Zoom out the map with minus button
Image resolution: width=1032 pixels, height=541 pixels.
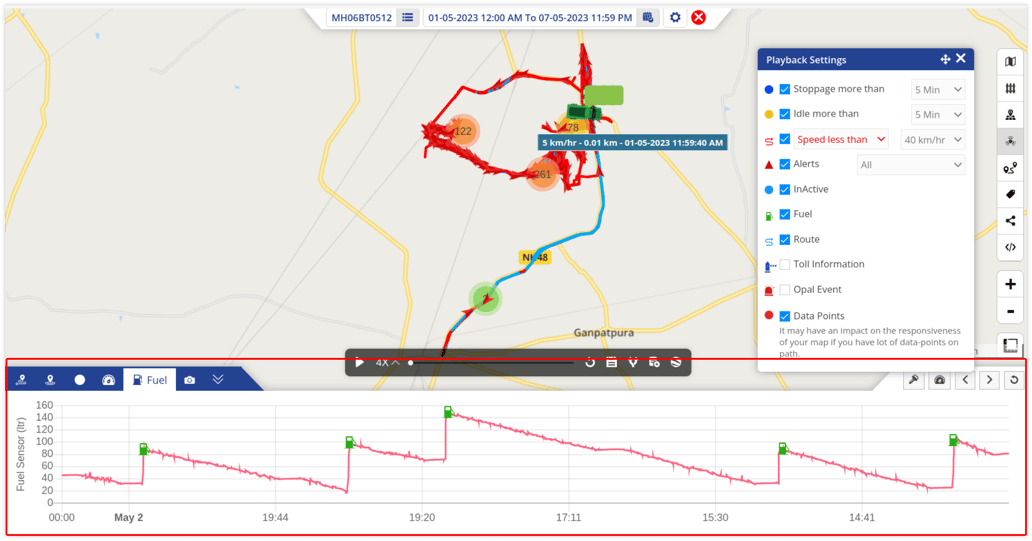1010,310
